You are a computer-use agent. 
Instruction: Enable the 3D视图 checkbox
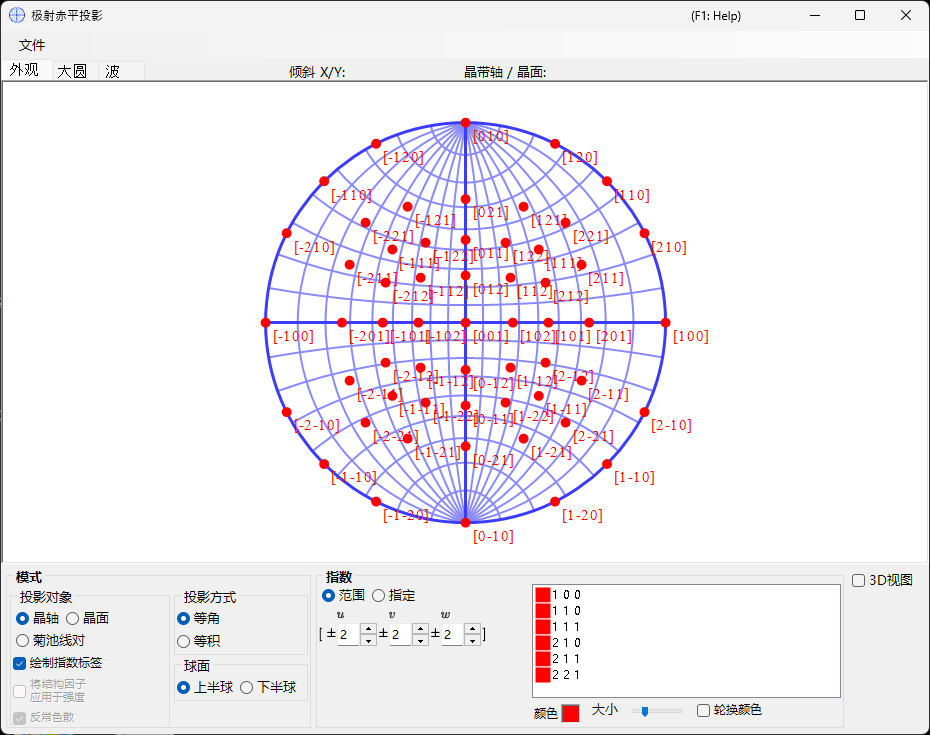pos(858,581)
